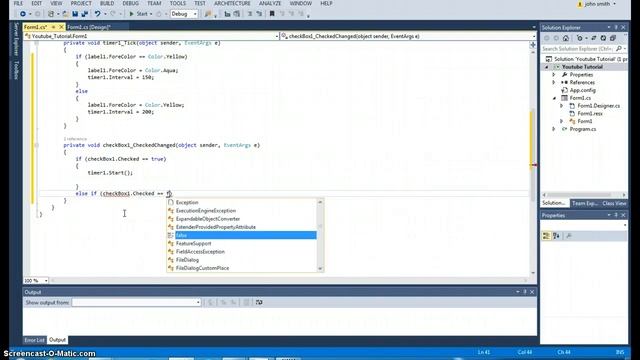The width and height of the screenshot is (640, 360).
Task: Click the Save All icon
Action: [x=85, y=14]
